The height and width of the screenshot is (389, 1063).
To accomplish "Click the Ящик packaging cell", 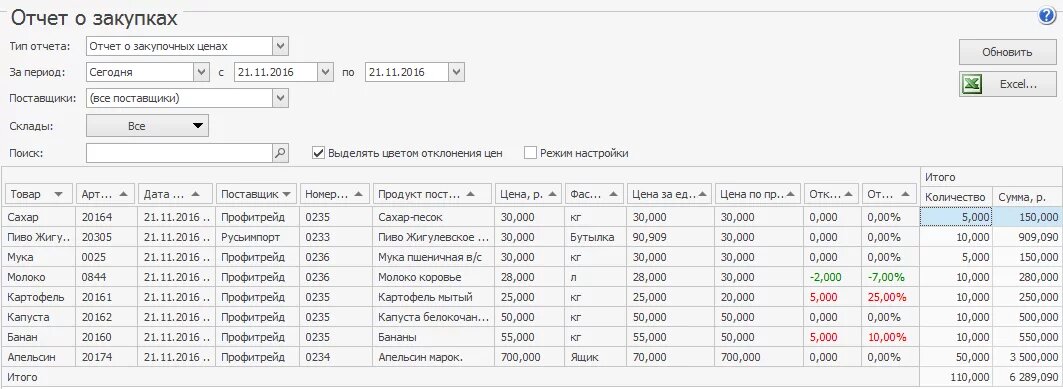I will (x=594, y=357).
